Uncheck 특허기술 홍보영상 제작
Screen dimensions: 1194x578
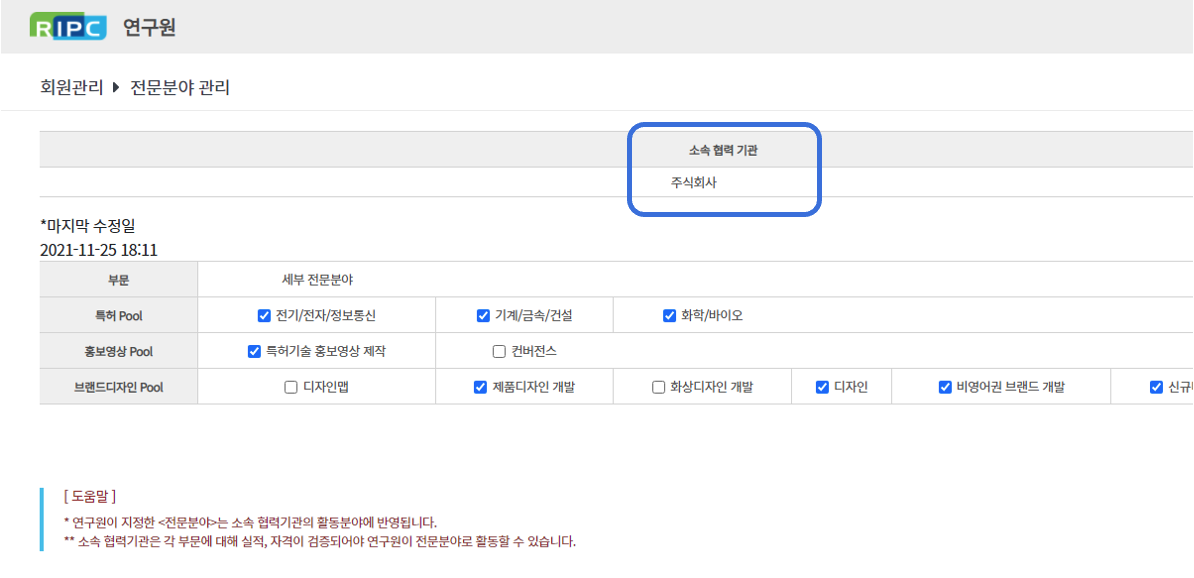click(254, 351)
